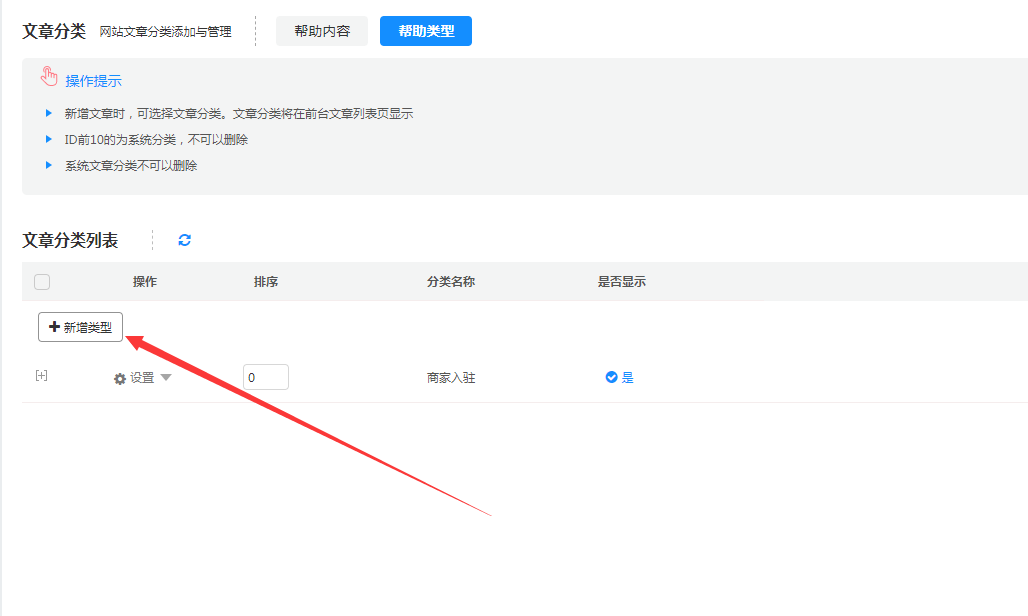Click the 操作 column header
Screen dimensions: 1028x616
tap(145, 282)
